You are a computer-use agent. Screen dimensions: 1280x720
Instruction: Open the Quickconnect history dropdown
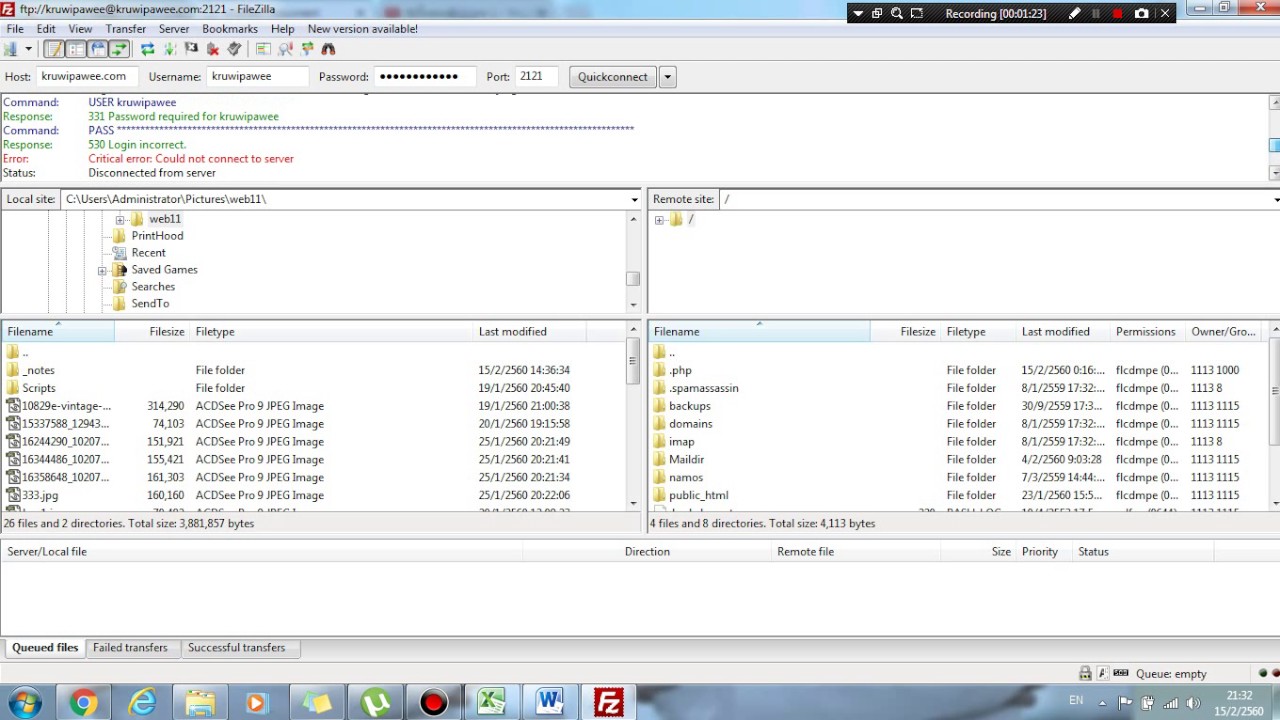point(667,77)
